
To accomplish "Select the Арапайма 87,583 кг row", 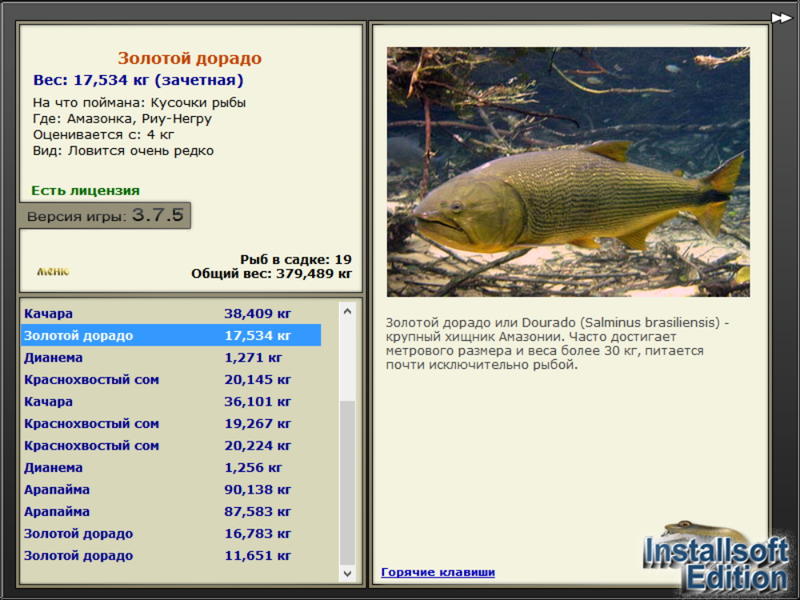I will tap(171, 511).
